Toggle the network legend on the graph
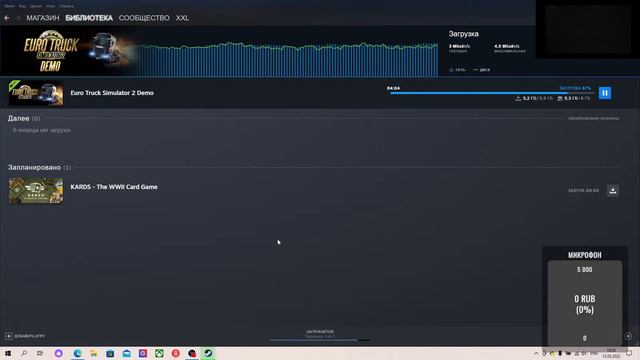This screenshot has height=360, width=640. pyautogui.click(x=457, y=70)
